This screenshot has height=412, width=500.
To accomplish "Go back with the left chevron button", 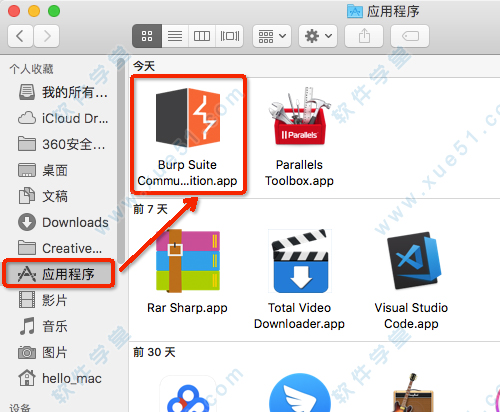I will [x=20, y=36].
